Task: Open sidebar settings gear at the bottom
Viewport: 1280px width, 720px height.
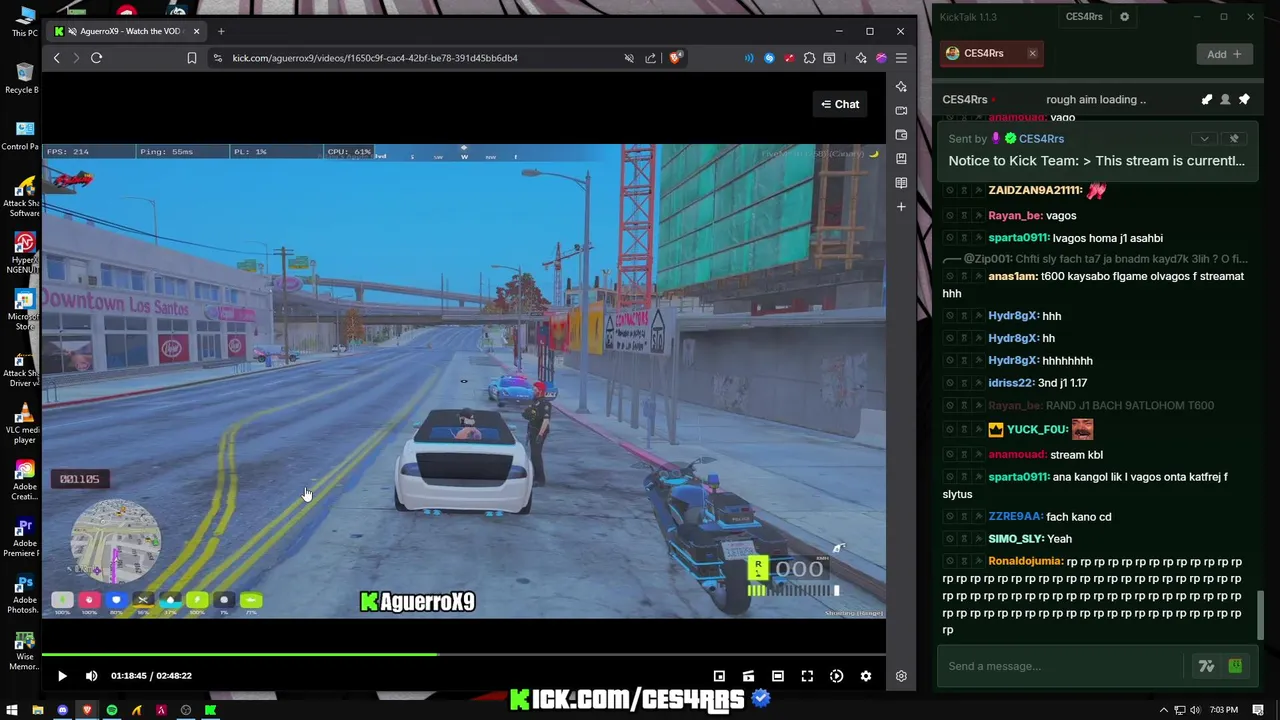Action: (901, 676)
